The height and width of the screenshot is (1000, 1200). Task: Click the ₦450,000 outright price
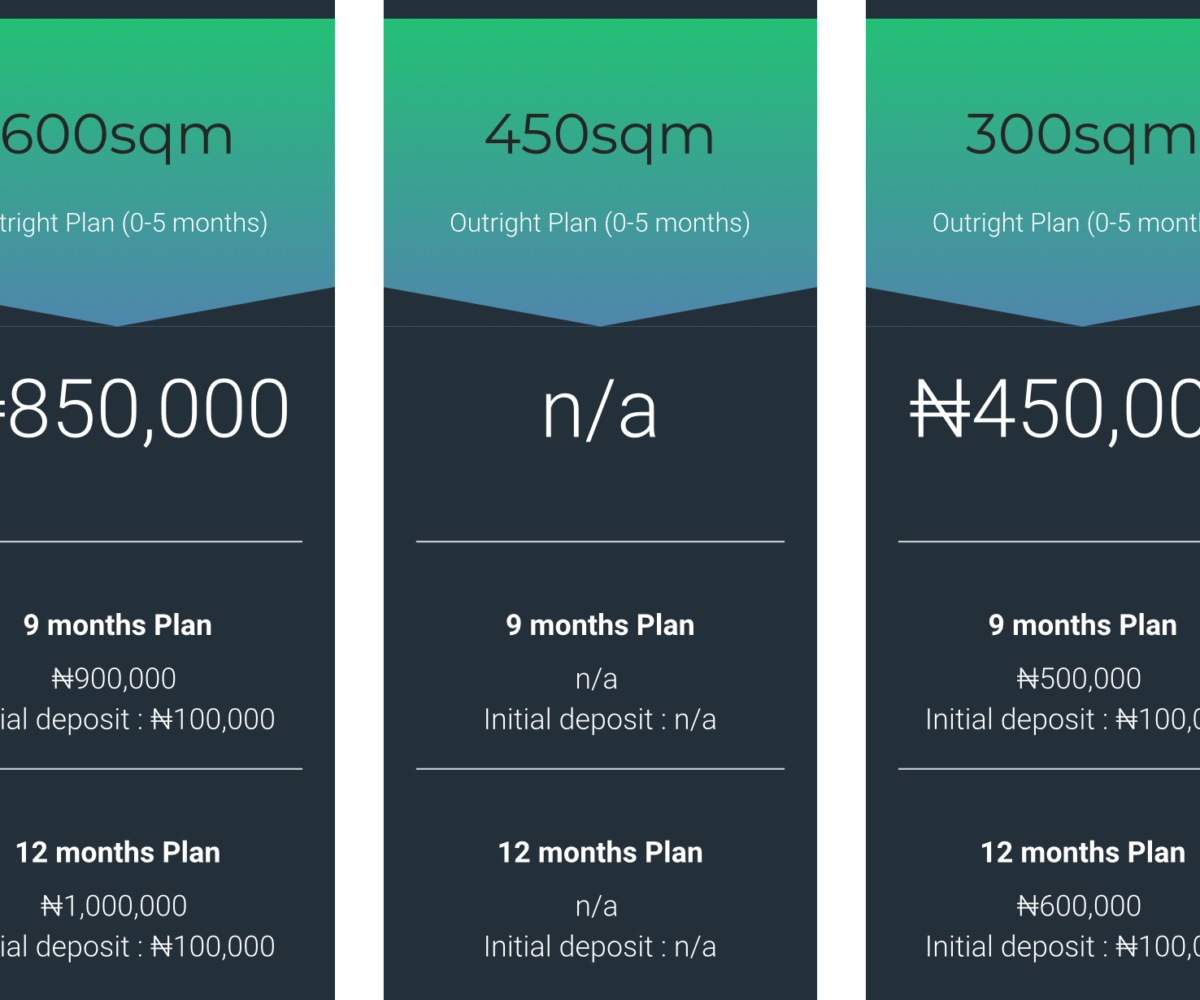point(1055,410)
